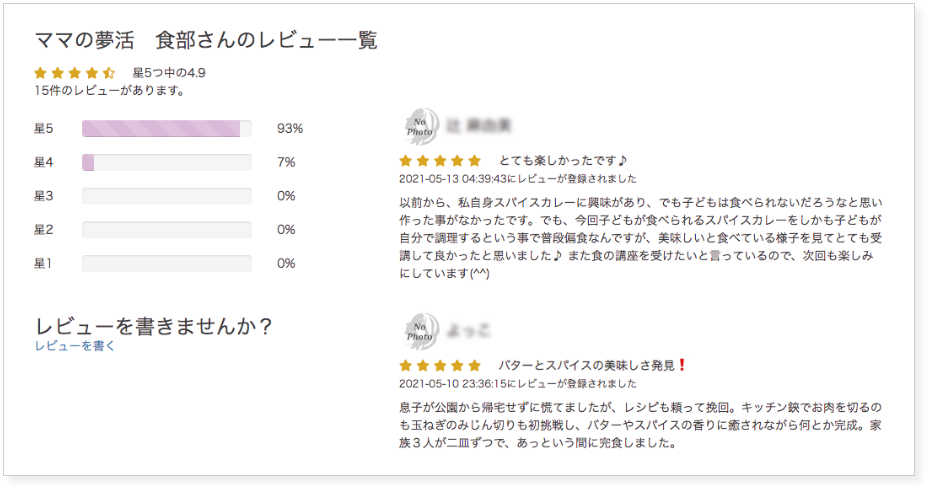Screen dimensions: 930x491
Task: Click the 星5 rating bar at 93%
Action: click(x=167, y=129)
